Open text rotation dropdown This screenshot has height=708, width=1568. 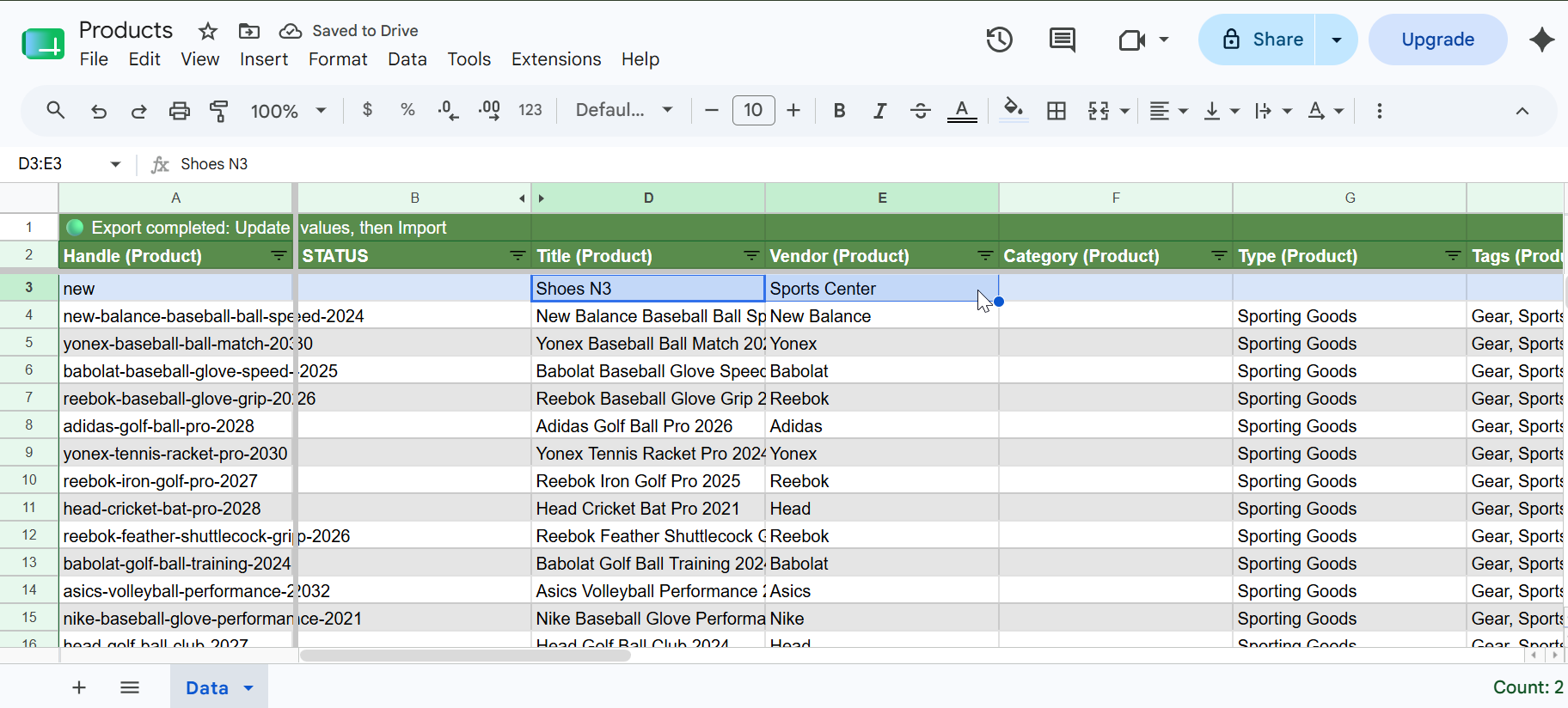tap(1325, 111)
